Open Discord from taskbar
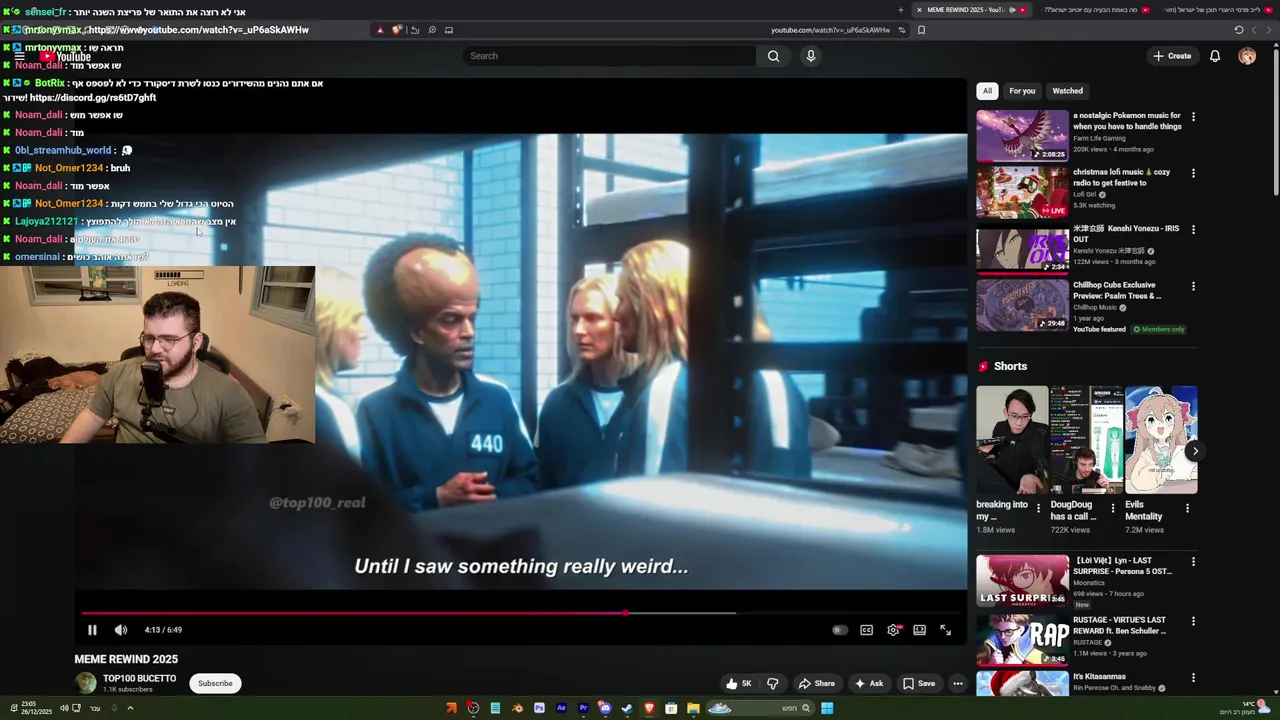Image resolution: width=1280 pixels, height=720 pixels. coord(605,709)
